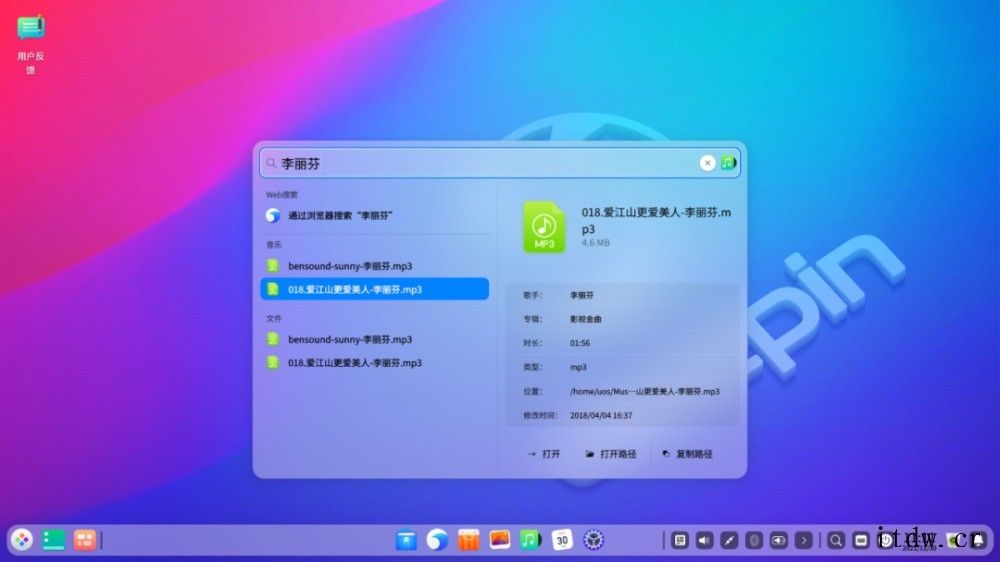Select bensound-sunny-李丽芬.mp3 under 音乐
Viewport: 1000px width, 562px height.
click(376, 266)
